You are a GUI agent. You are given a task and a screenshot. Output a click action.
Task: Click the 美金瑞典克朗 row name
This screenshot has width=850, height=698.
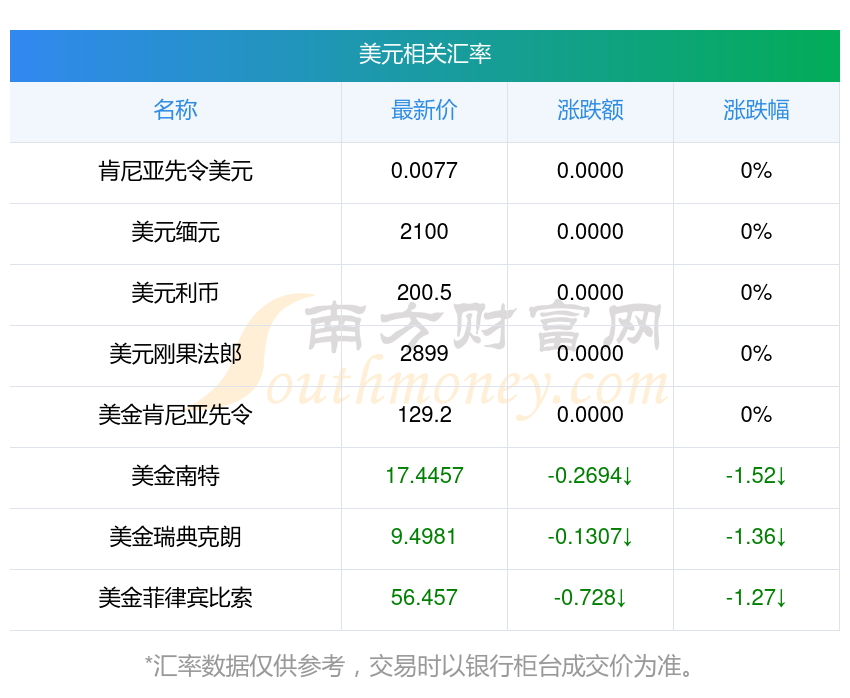pyautogui.click(x=175, y=538)
